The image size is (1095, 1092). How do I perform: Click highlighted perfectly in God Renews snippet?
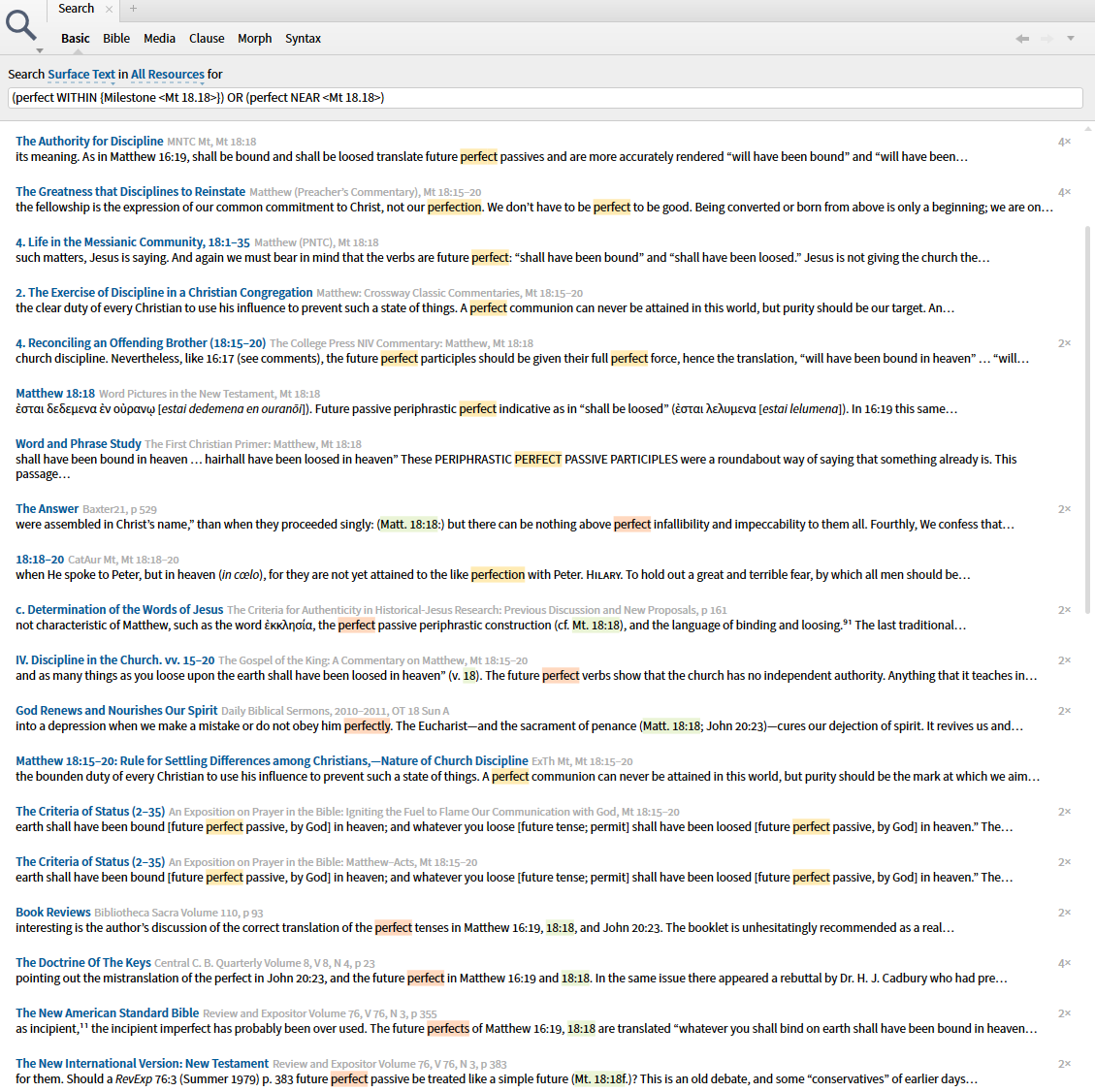tap(368, 726)
